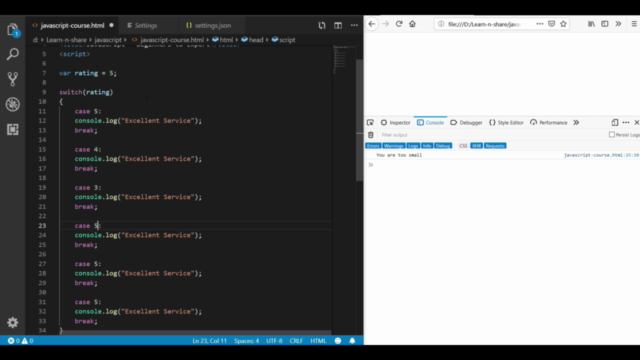Toggle the XHR filter
Viewport: 640px width, 360px height.
(476, 146)
